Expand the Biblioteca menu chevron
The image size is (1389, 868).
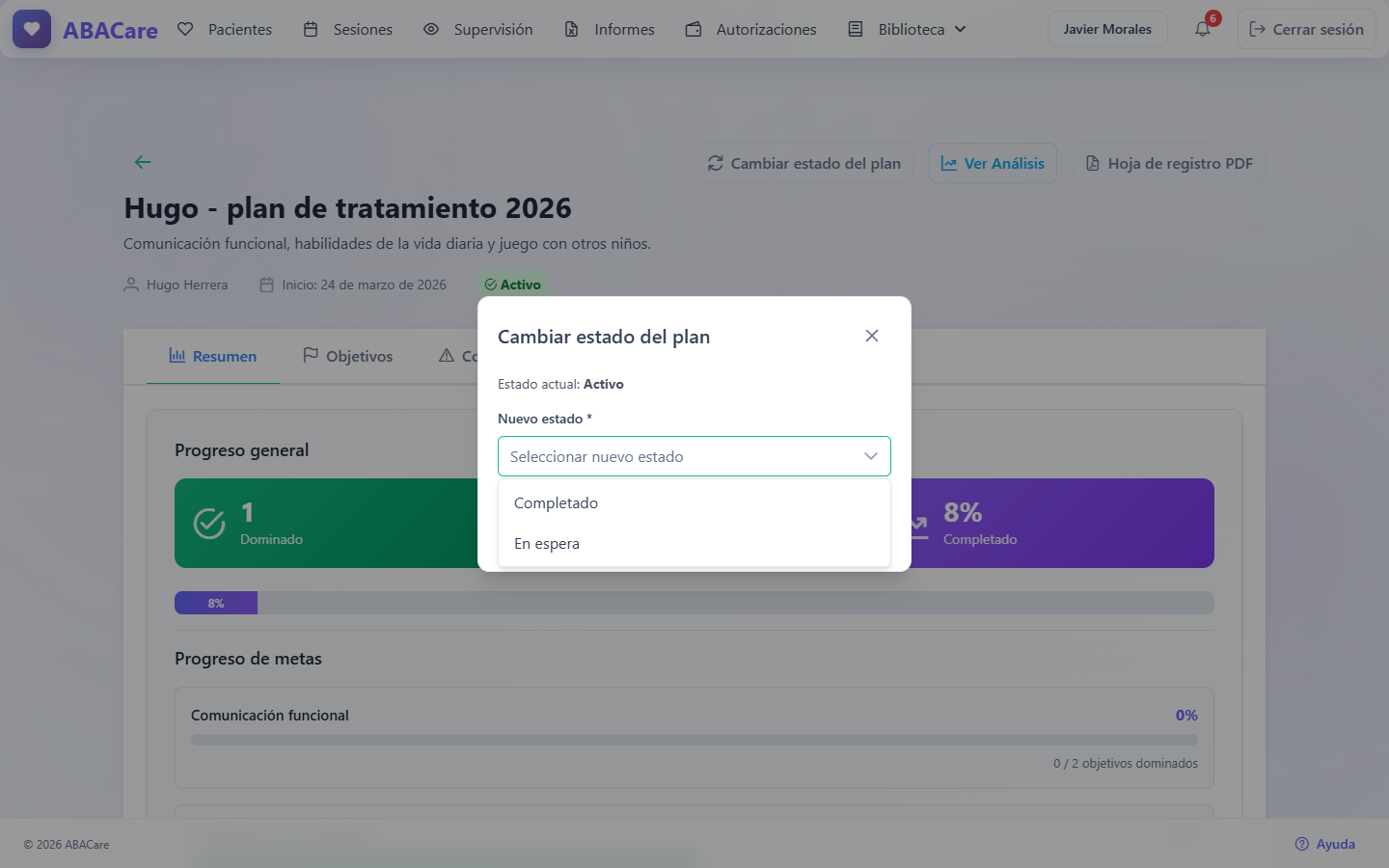[961, 29]
